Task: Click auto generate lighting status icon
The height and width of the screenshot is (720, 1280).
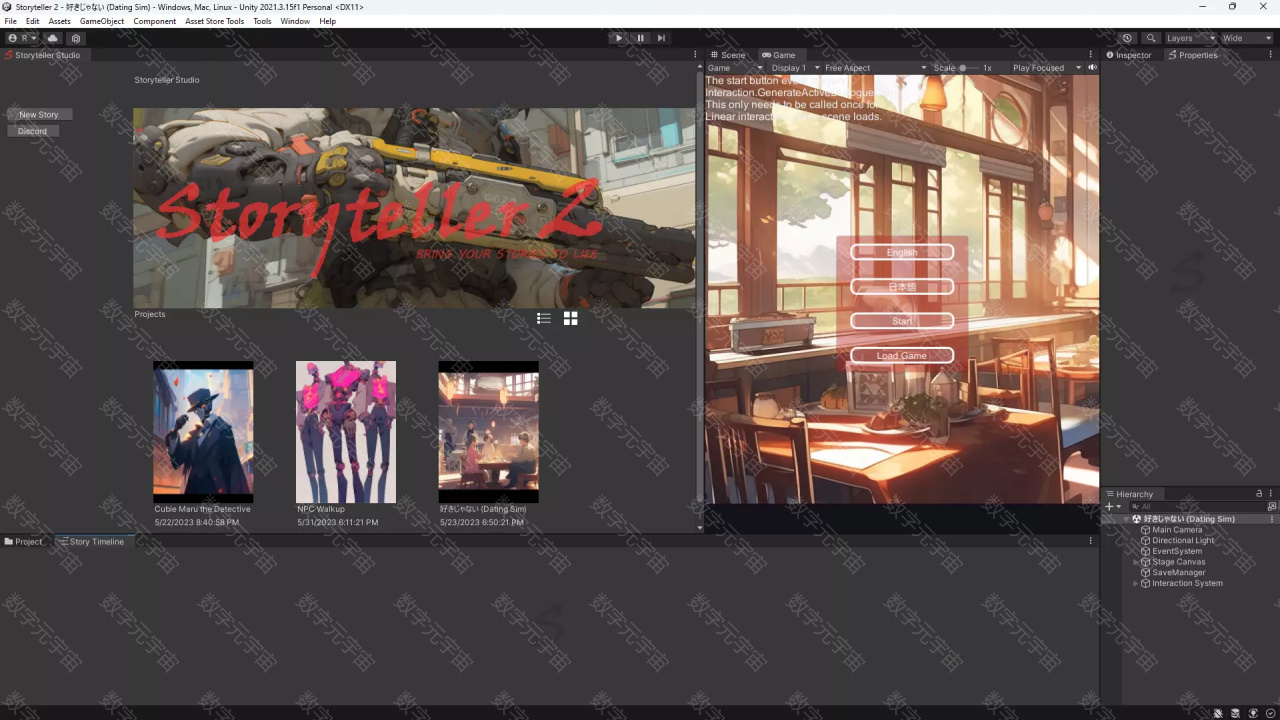Action: pyautogui.click(x=1253, y=713)
